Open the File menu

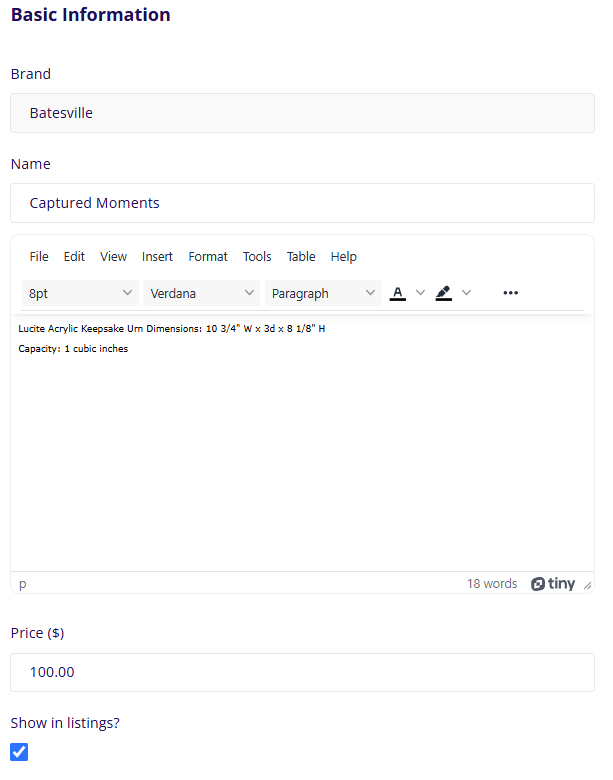pos(39,257)
